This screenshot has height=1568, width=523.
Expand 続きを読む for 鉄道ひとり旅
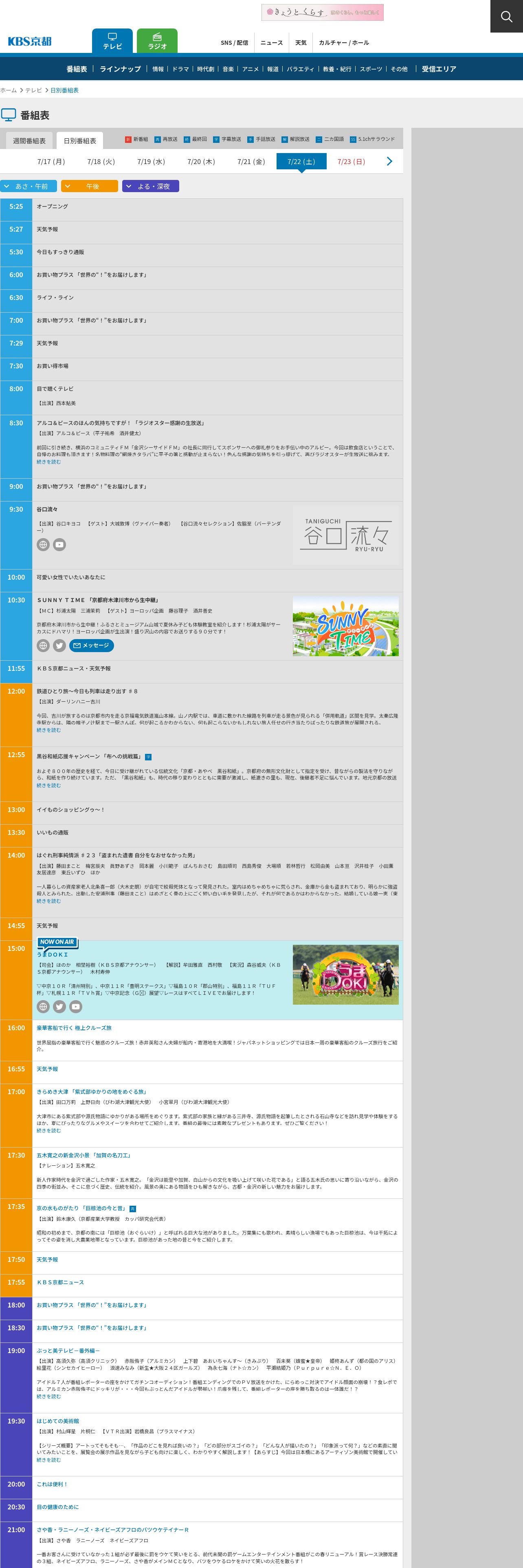point(49,730)
